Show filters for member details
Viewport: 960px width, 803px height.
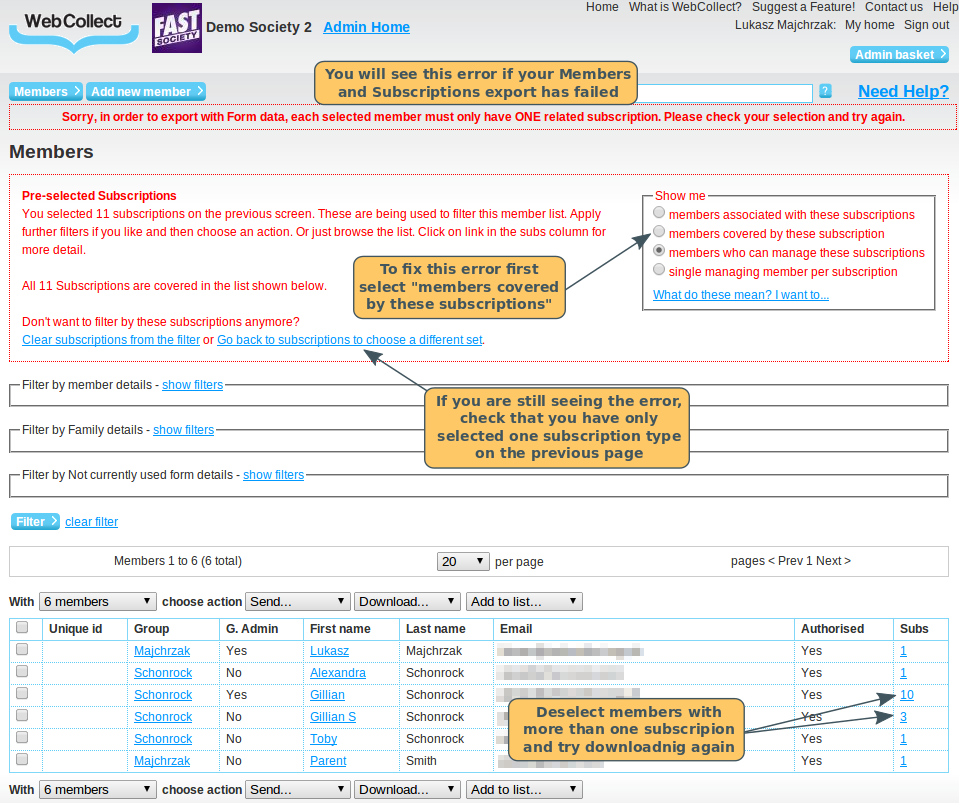pos(192,384)
